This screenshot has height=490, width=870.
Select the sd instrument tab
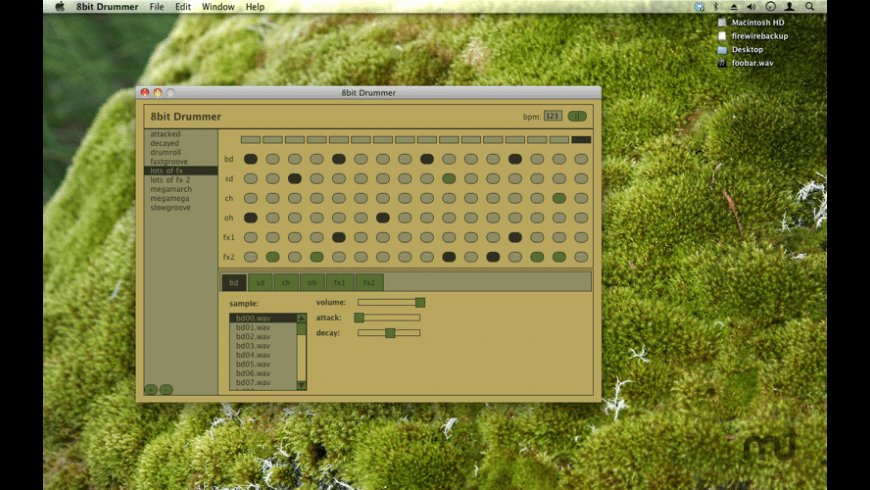coord(260,283)
